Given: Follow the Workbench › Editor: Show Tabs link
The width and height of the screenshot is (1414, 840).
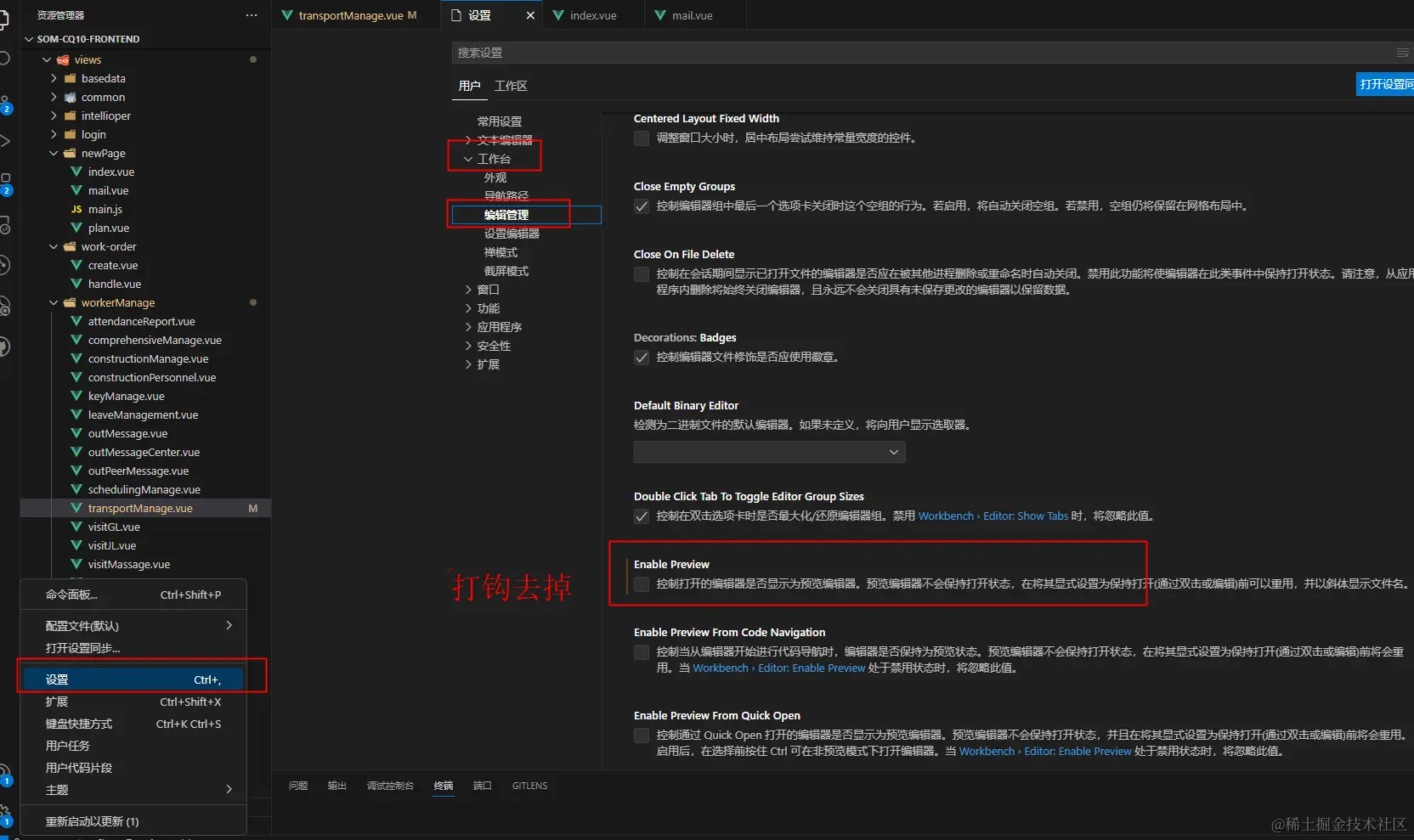Looking at the screenshot, I should (993, 516).
